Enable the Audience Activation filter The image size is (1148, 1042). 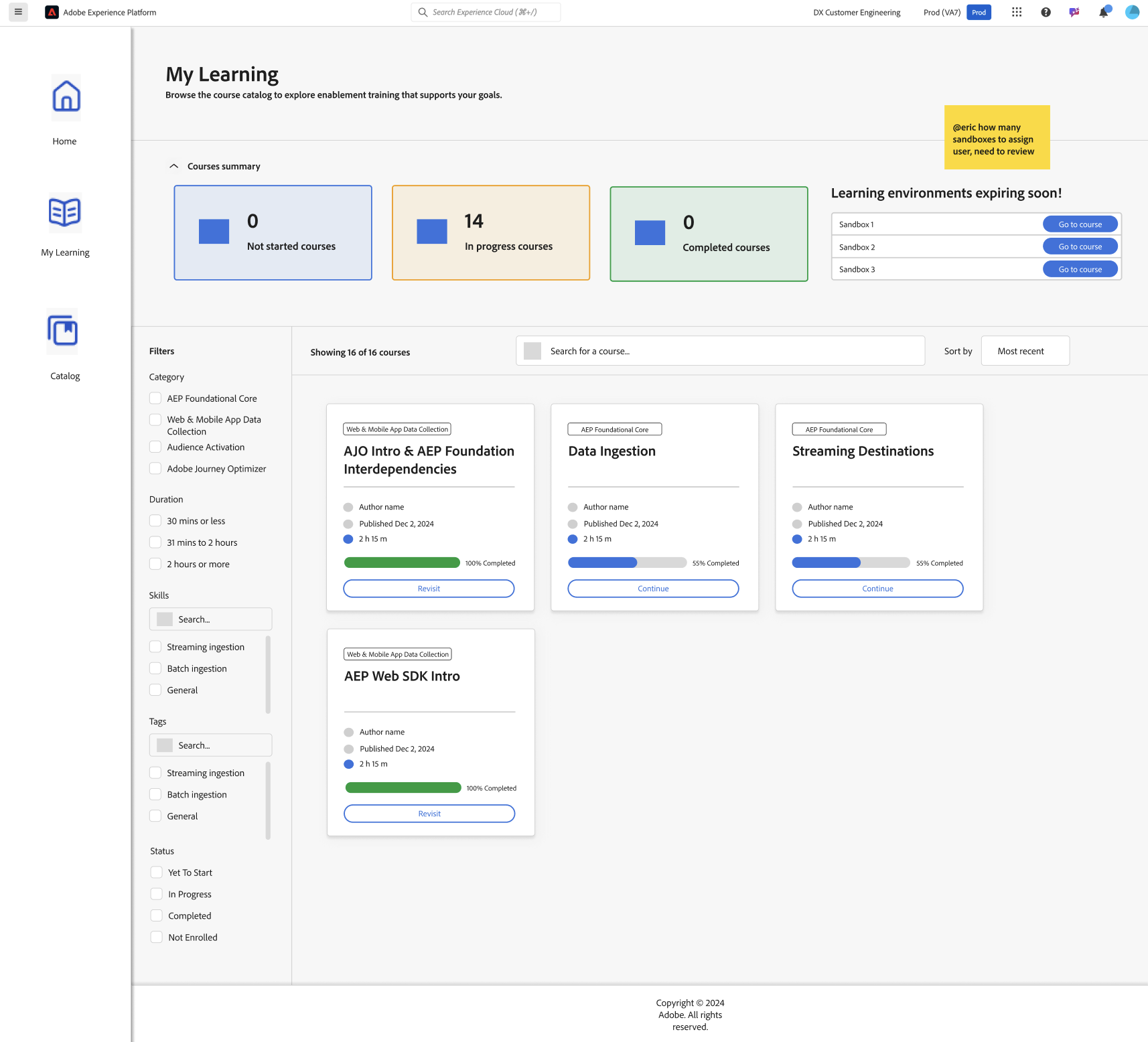point(155,447)
